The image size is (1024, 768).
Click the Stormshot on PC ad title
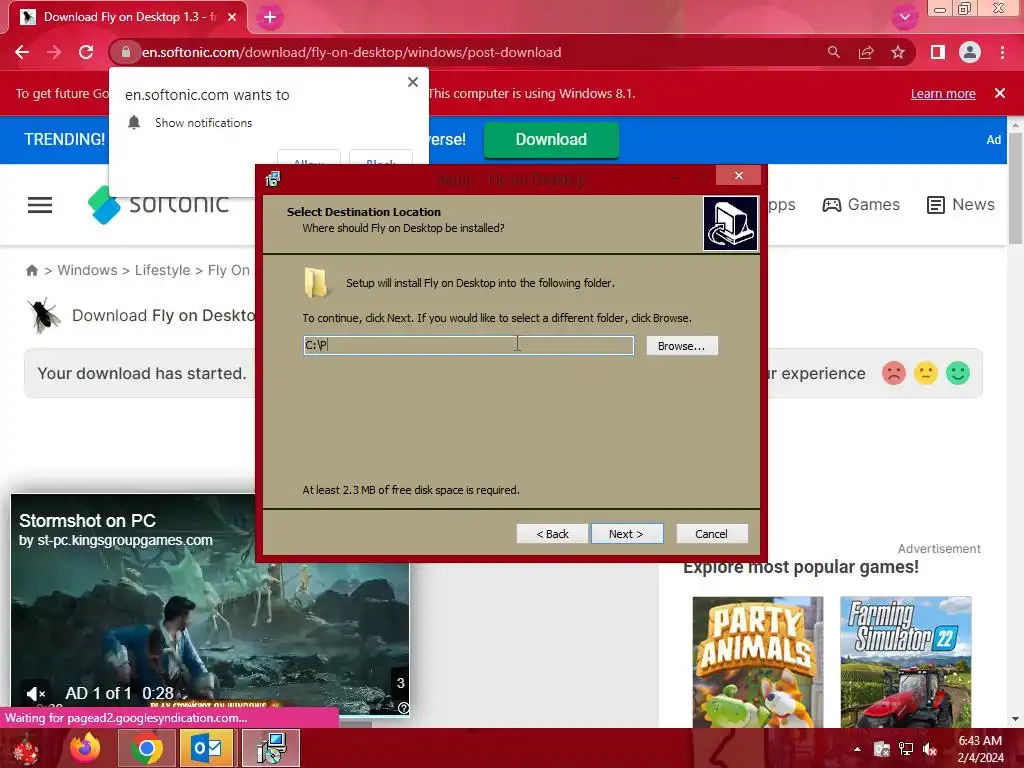87,520
